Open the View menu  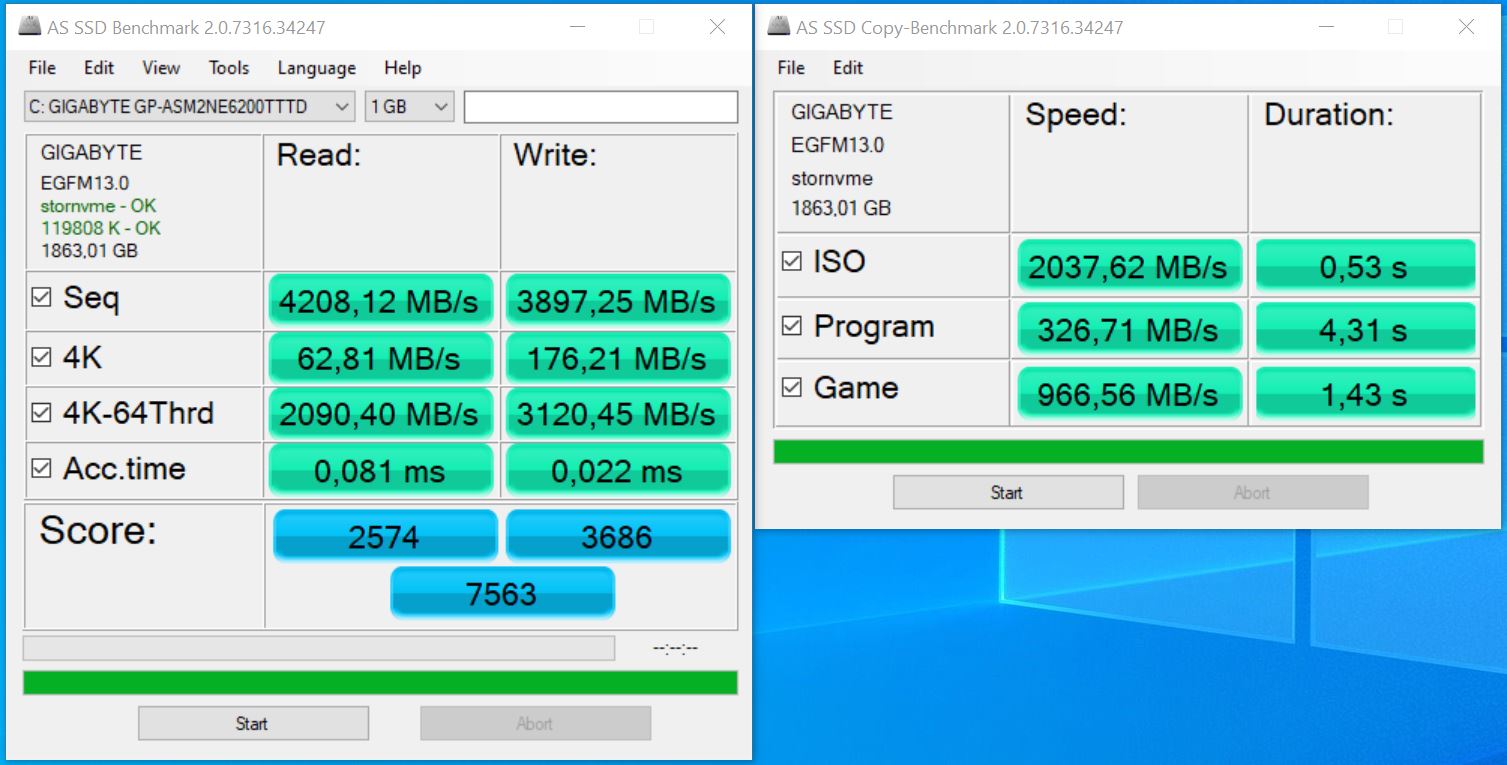pos(161,68)
